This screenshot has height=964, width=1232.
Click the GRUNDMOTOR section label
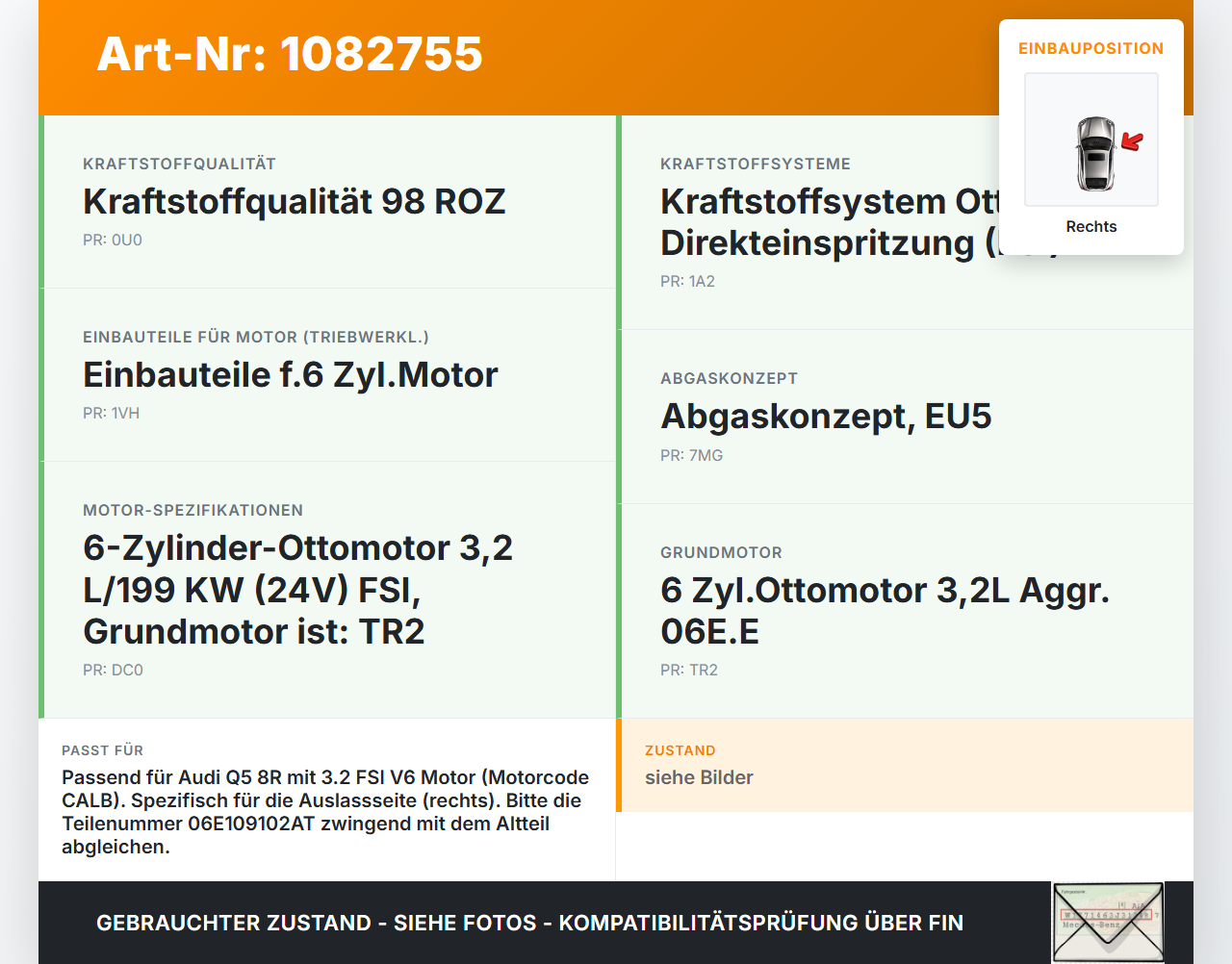[721, 553]
